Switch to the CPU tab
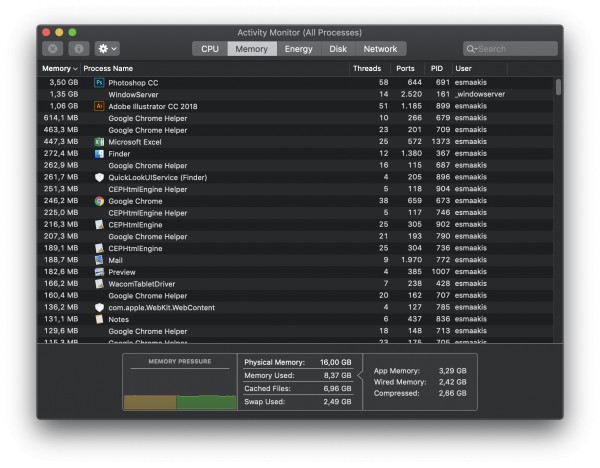 pyautogui.click(x=210, y=49)
